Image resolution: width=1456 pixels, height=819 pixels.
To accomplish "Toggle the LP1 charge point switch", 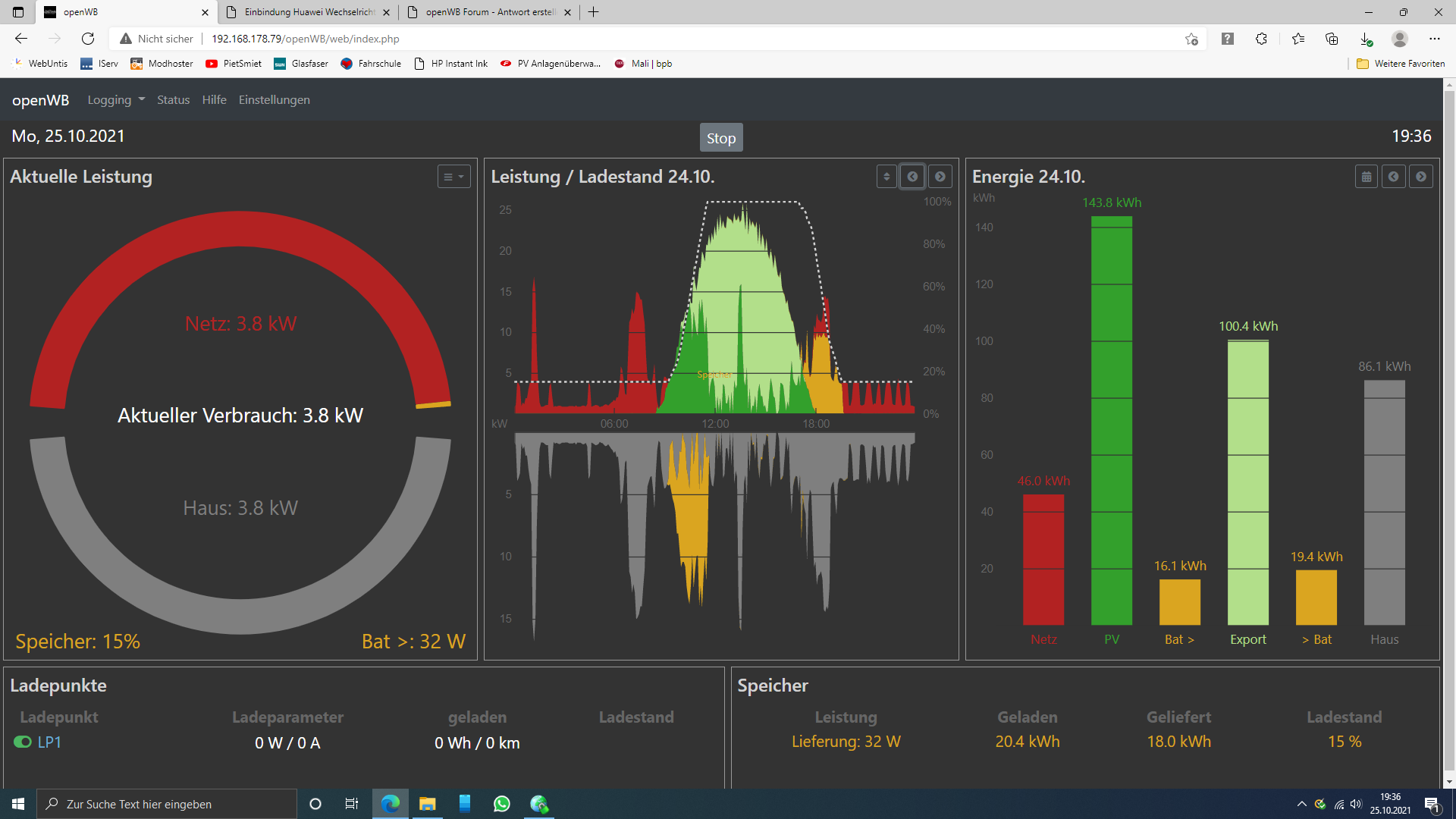I will pos(23,742).
